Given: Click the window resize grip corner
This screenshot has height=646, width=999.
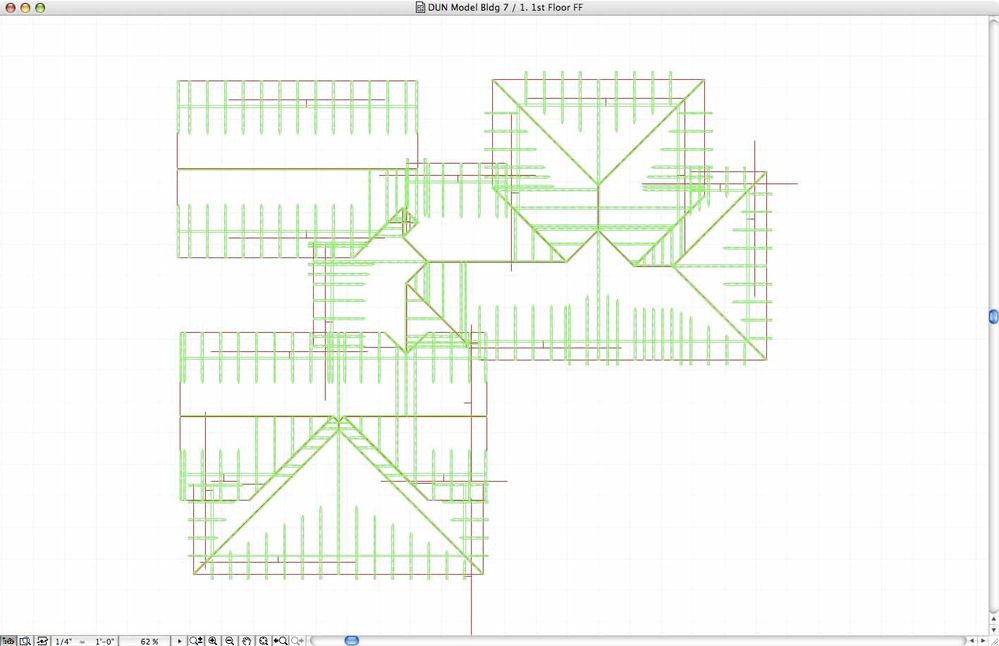Looking at the screenshot, I should pos(994,641).
